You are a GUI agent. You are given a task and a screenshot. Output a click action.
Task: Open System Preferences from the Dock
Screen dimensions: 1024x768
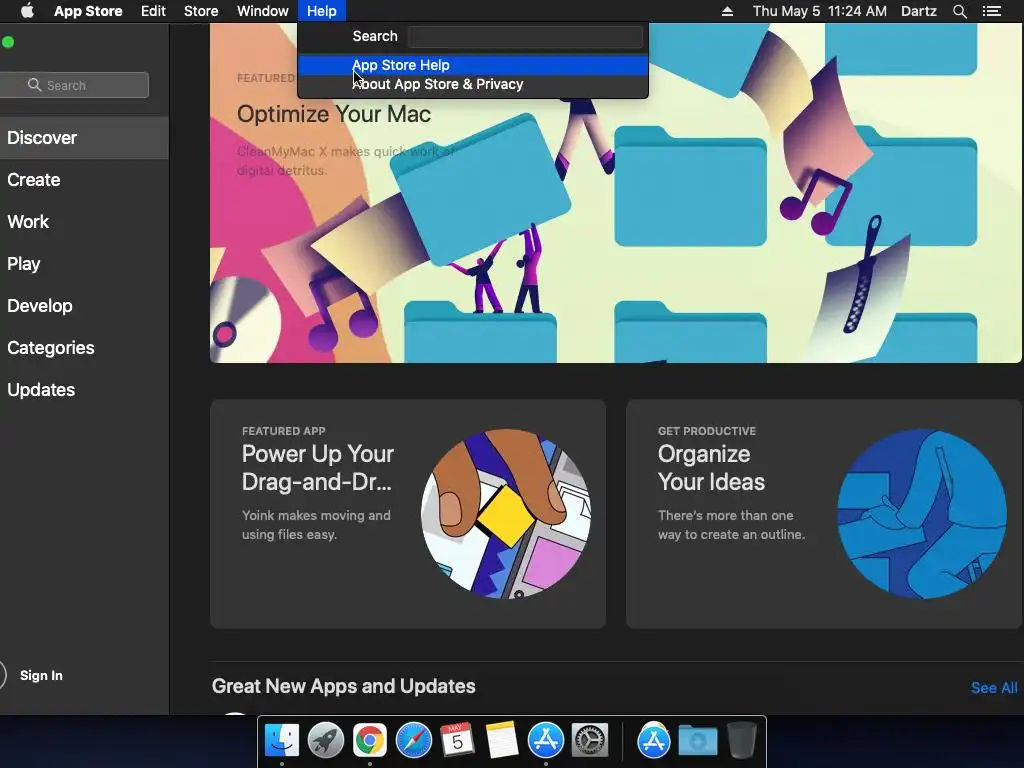point(590,741)
